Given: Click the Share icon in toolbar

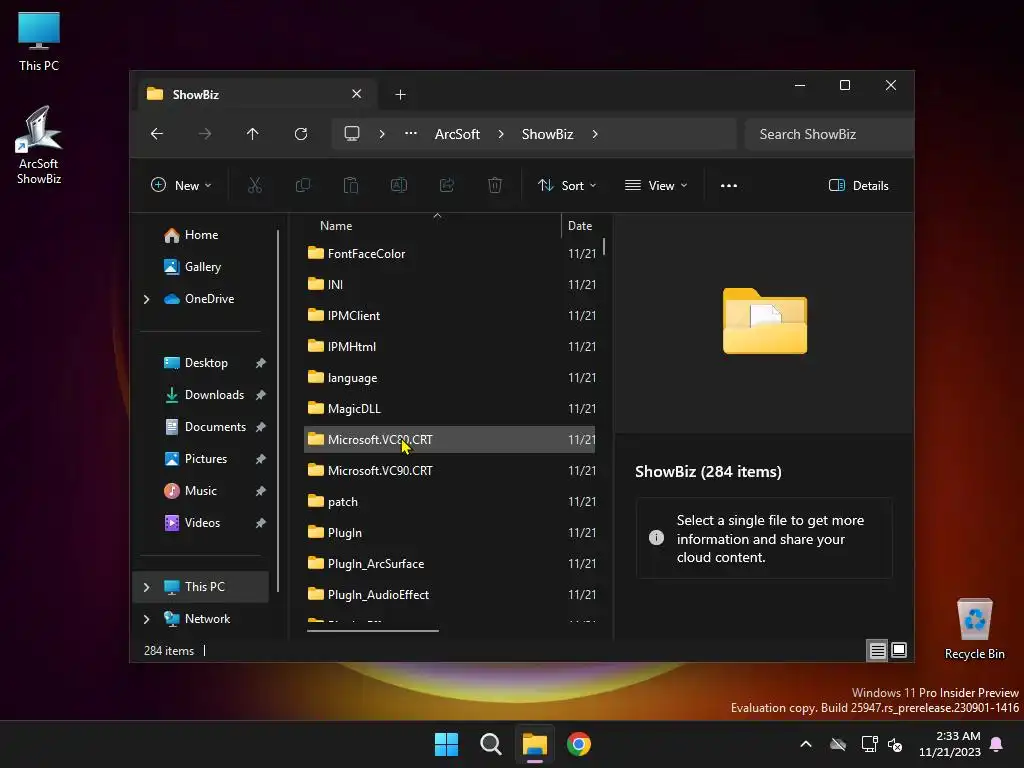Looking at the screenshot, I should pyautogui.click(x=447, y=185).
